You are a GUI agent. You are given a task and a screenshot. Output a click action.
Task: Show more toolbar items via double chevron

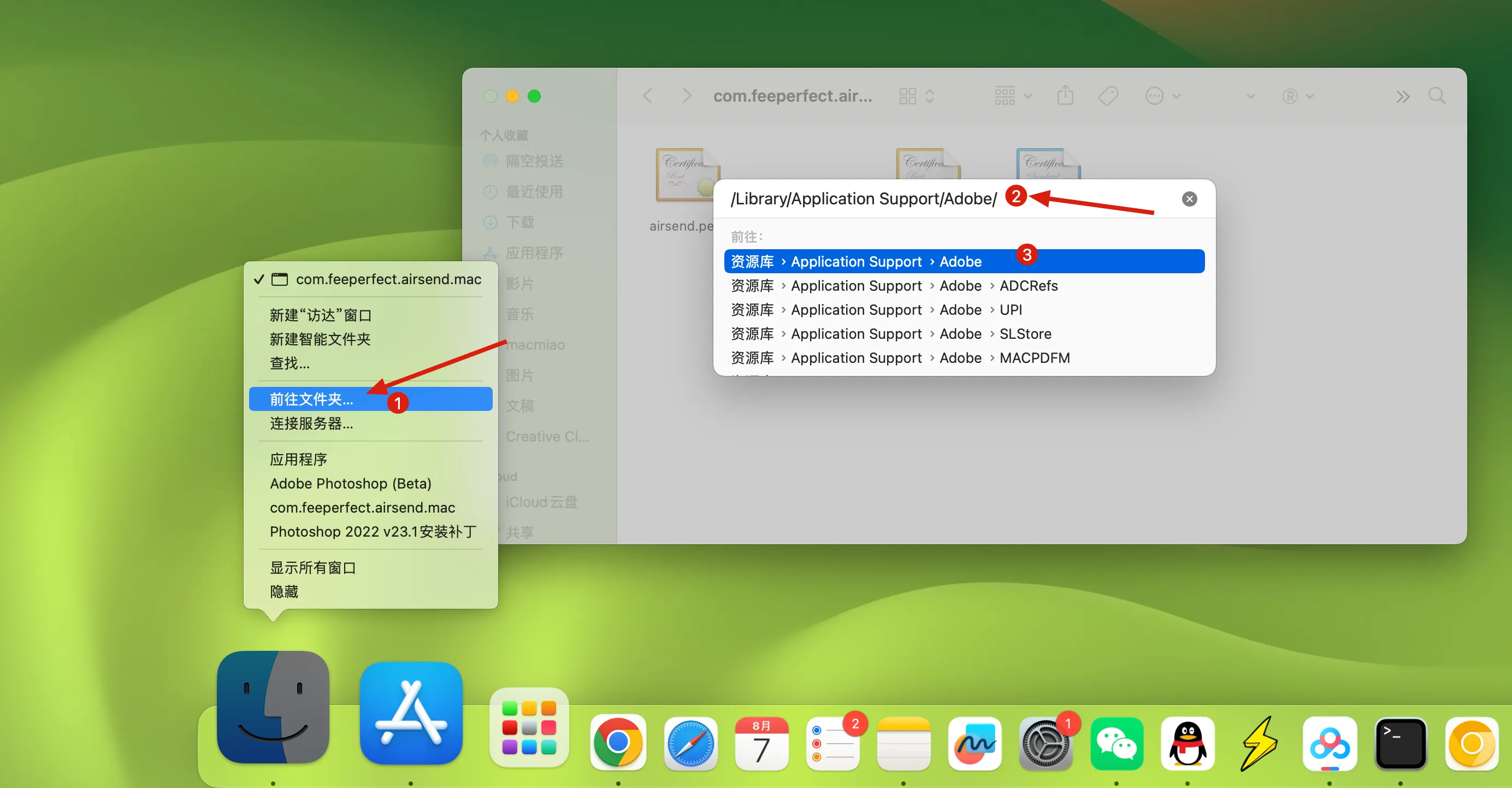1402,96
